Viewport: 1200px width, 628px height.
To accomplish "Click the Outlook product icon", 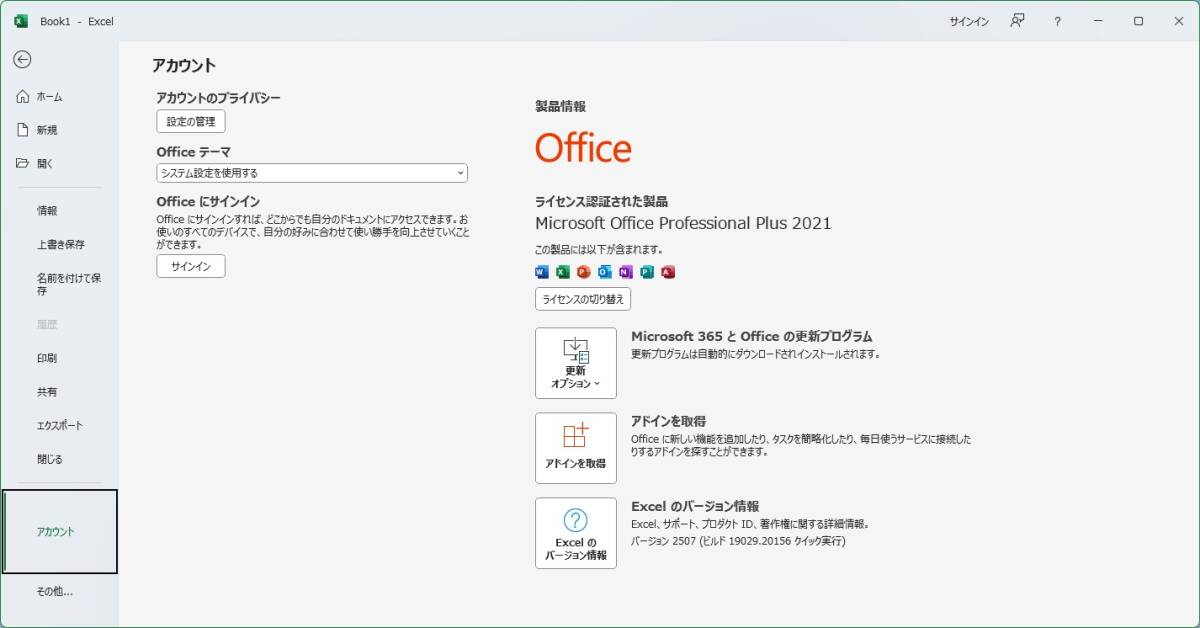I will click(605, 272).
